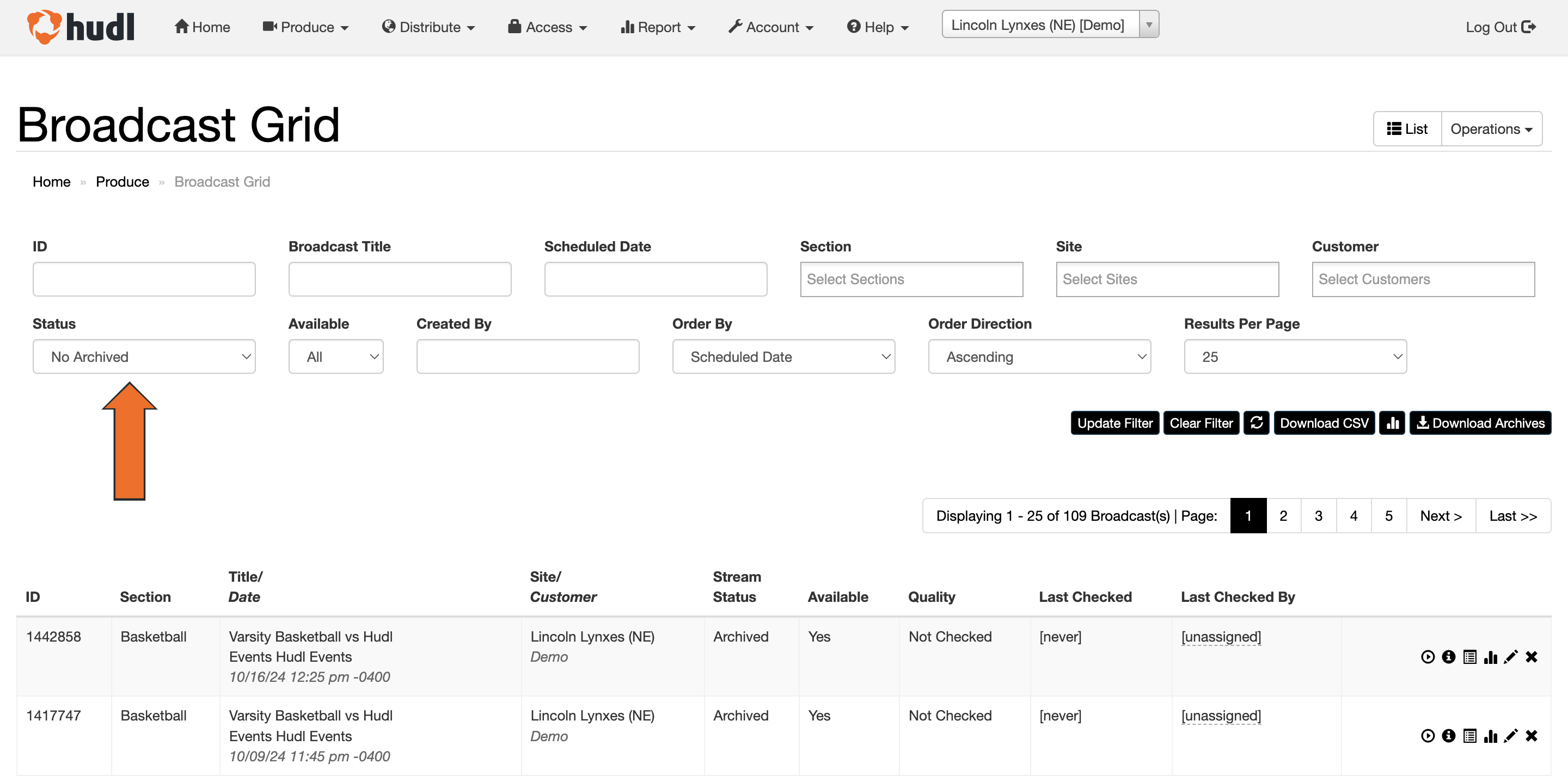
Task: Open the Distribute menu
Action: pos(428,27)
